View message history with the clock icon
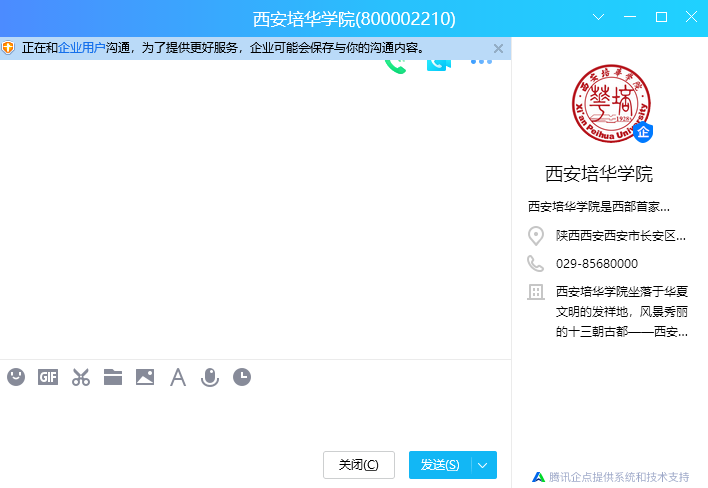Screen dimensions: 708x488 point(242,377)
